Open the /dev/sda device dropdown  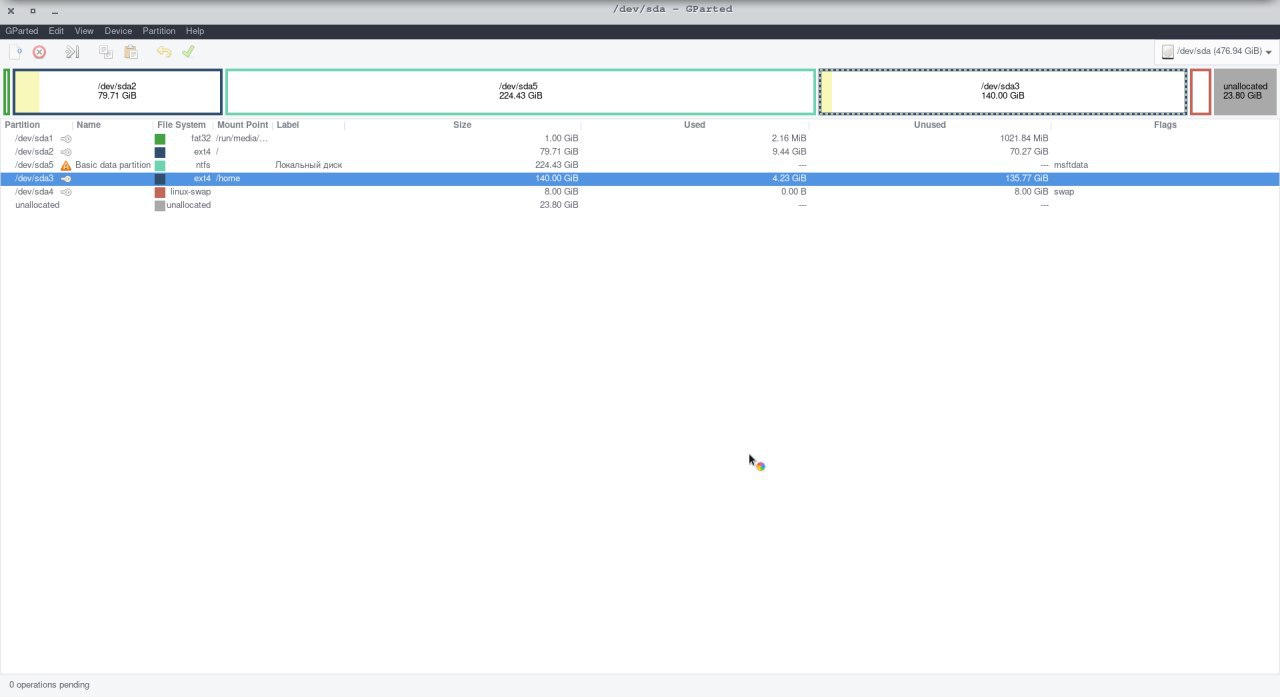(1217, 52)
